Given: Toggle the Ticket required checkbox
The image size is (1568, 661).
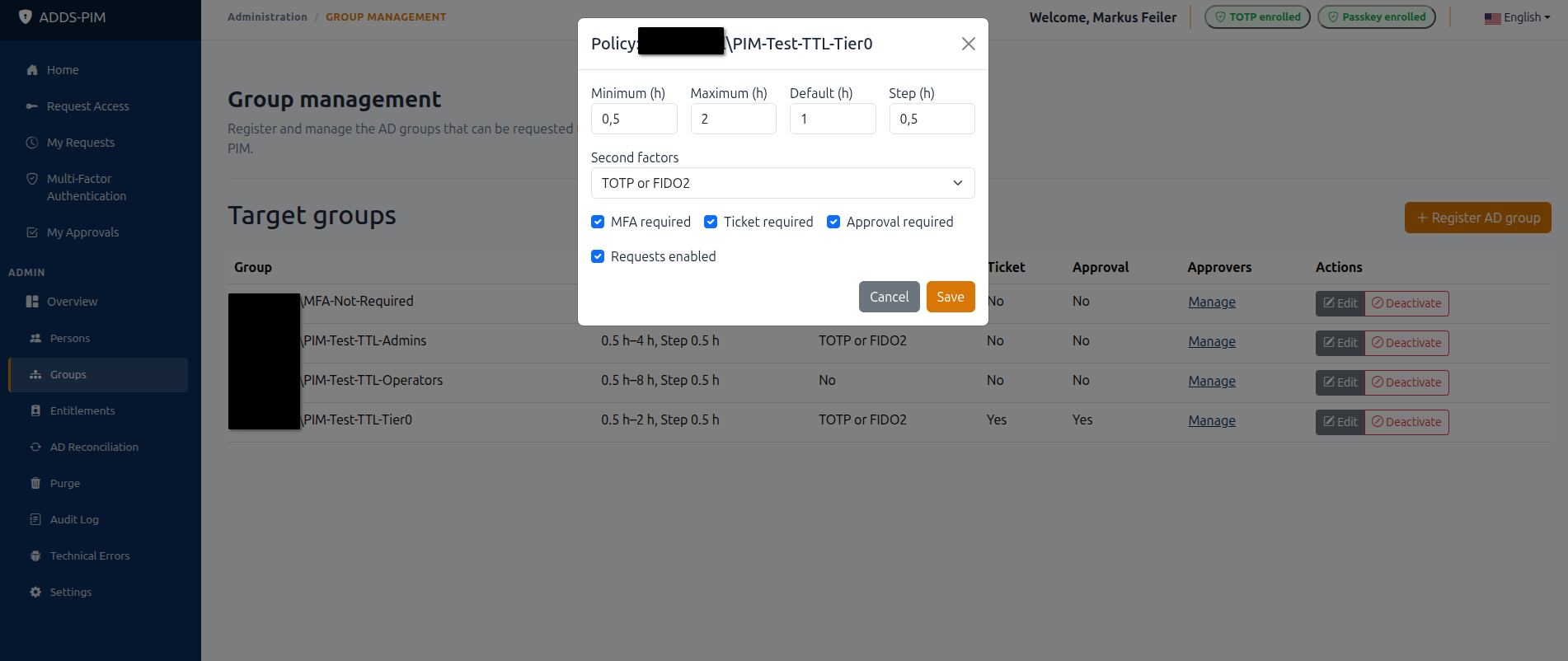Looking at the screenshot, I should (x=711, y=222).
